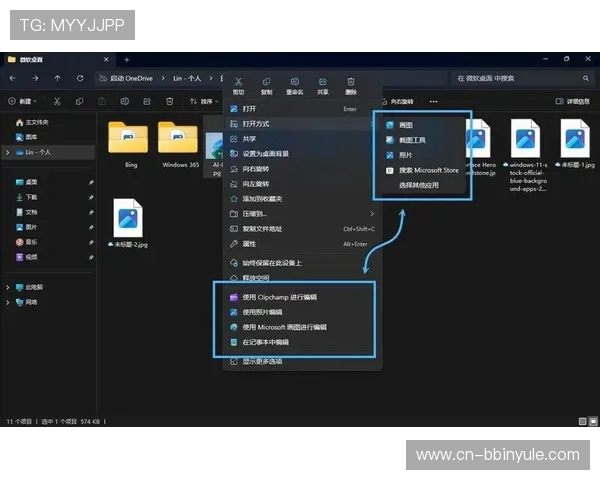Click the Rename (重命名) icon in context menu
Viewport: 600px width, 480px height.
coord(294,81)
